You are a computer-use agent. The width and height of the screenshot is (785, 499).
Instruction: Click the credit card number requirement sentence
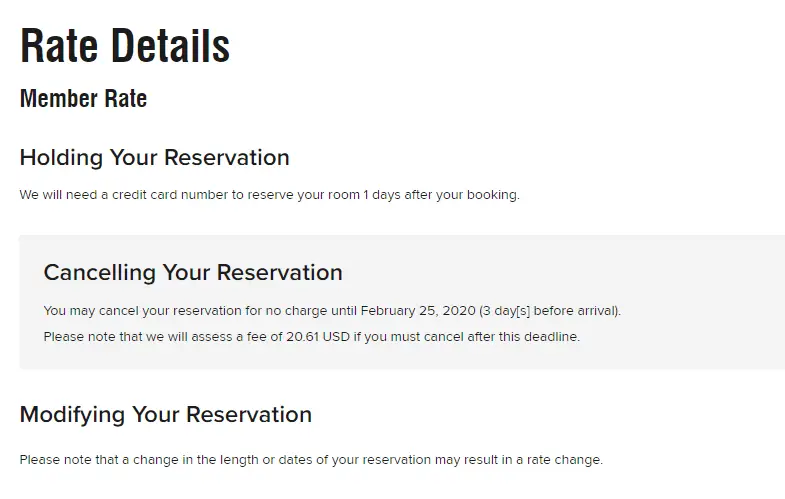tap(269, 195)
